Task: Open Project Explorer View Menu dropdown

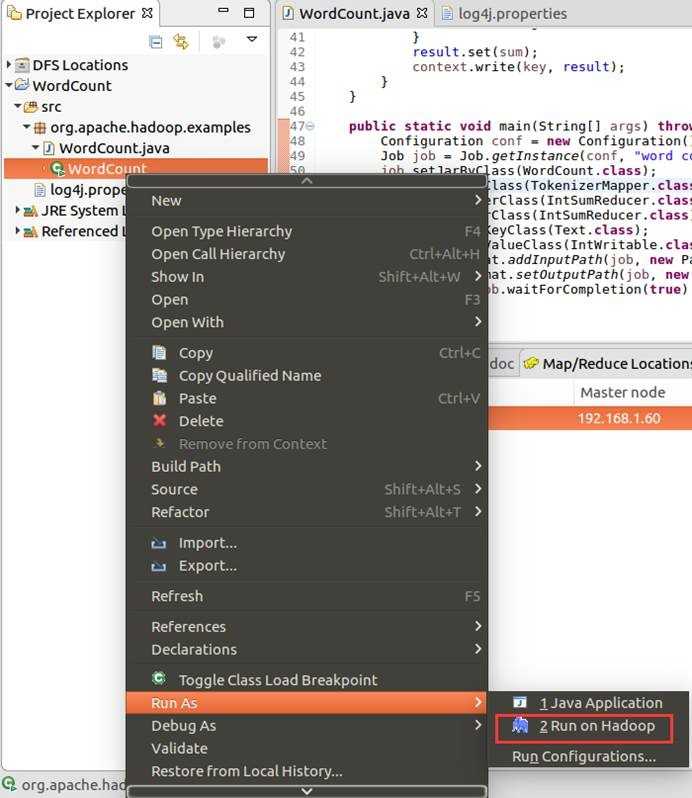Action: pyautogui.click(x=252, y=39)
